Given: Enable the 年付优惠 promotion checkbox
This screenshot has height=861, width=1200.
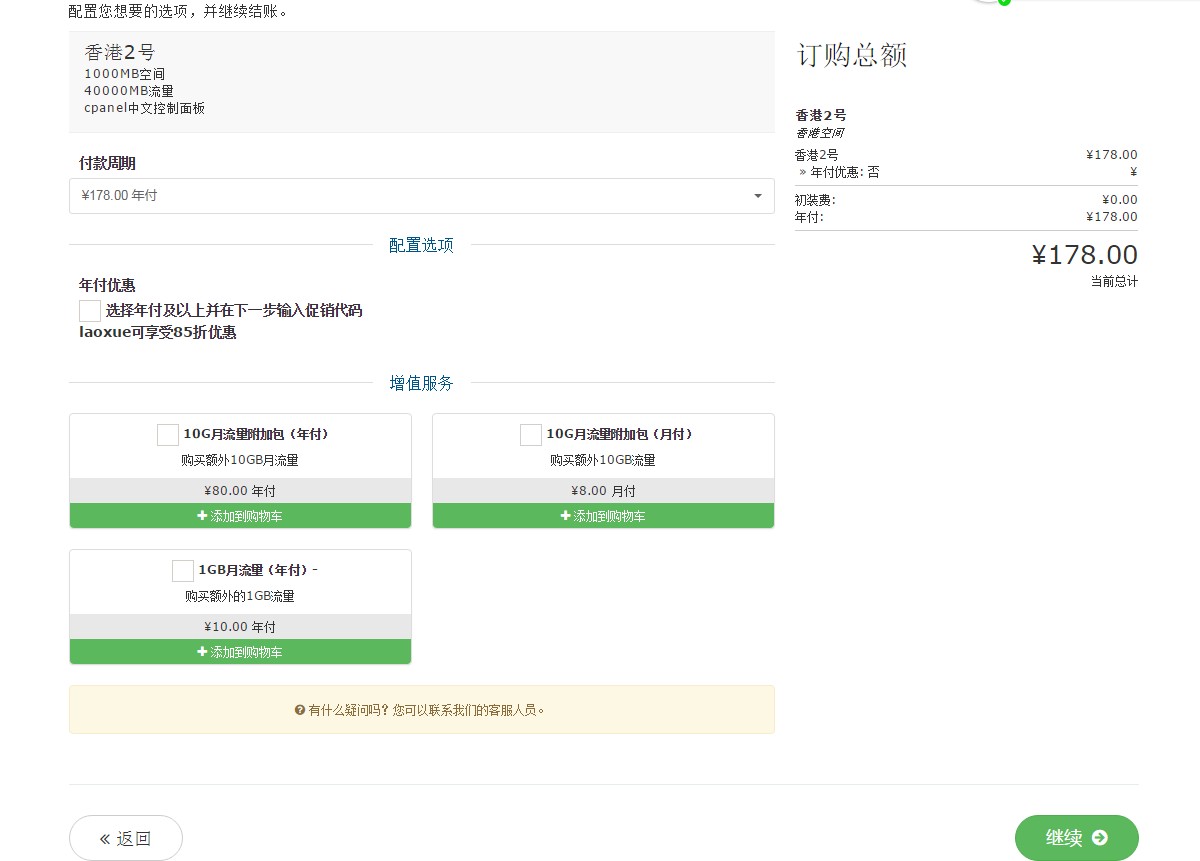Looking at the screenshot, I should point(89,310).
